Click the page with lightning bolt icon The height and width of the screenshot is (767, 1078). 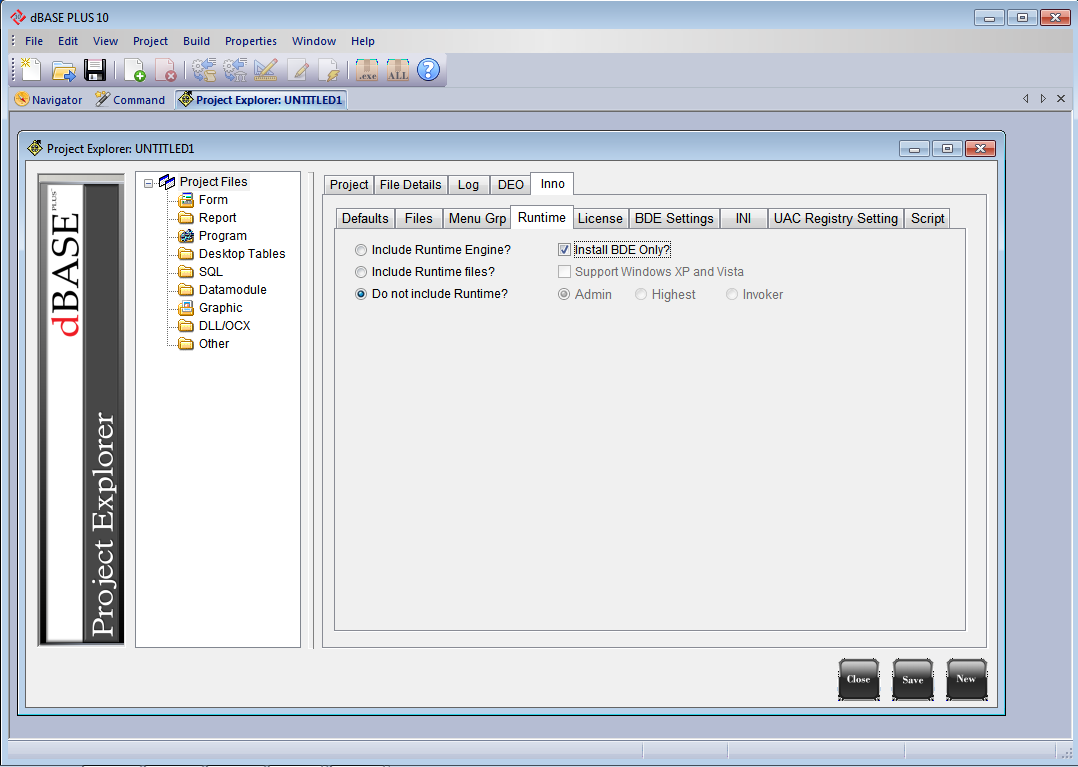coord(329,69)
